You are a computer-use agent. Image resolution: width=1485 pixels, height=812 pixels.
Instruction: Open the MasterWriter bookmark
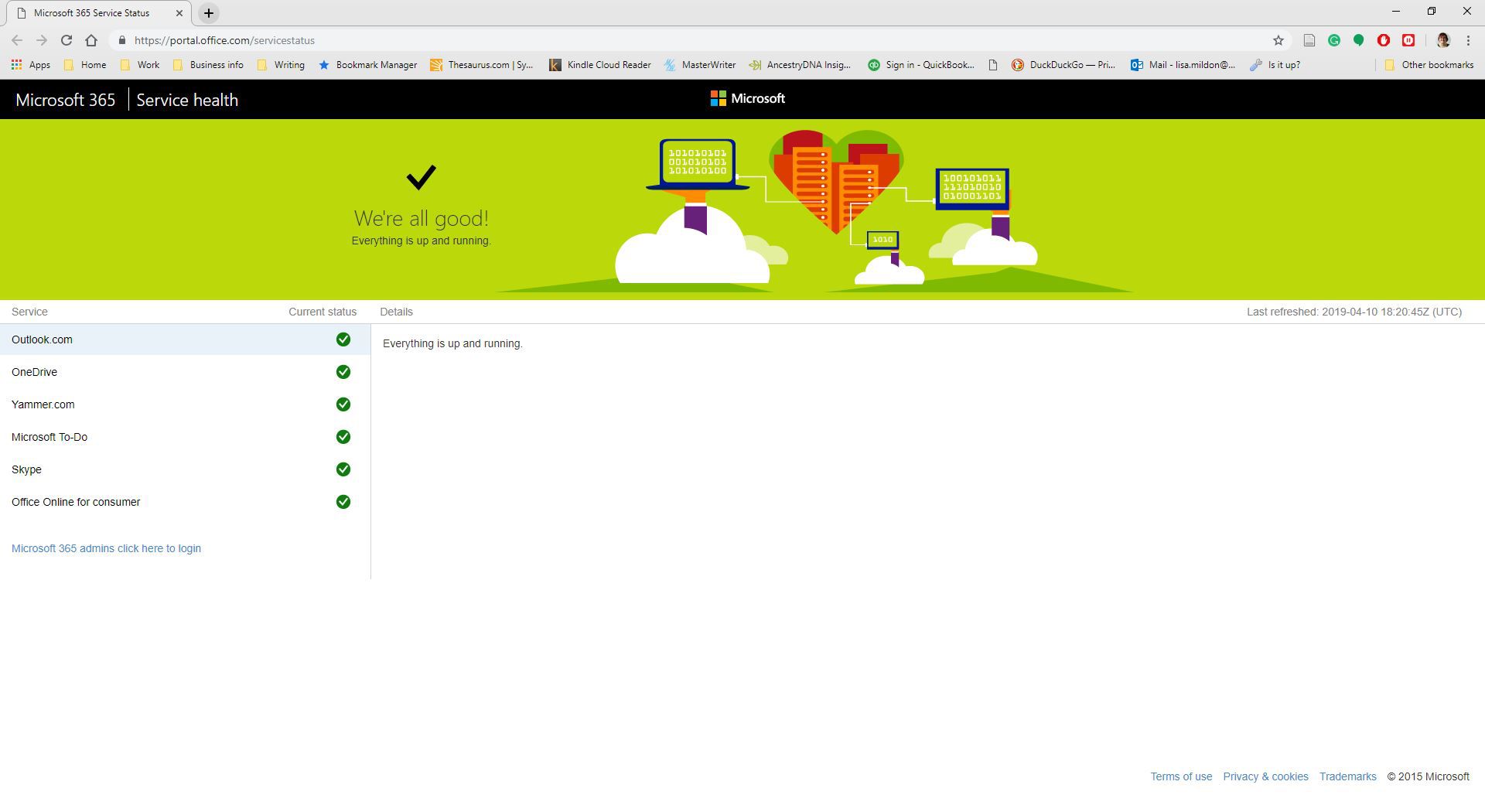700,65
